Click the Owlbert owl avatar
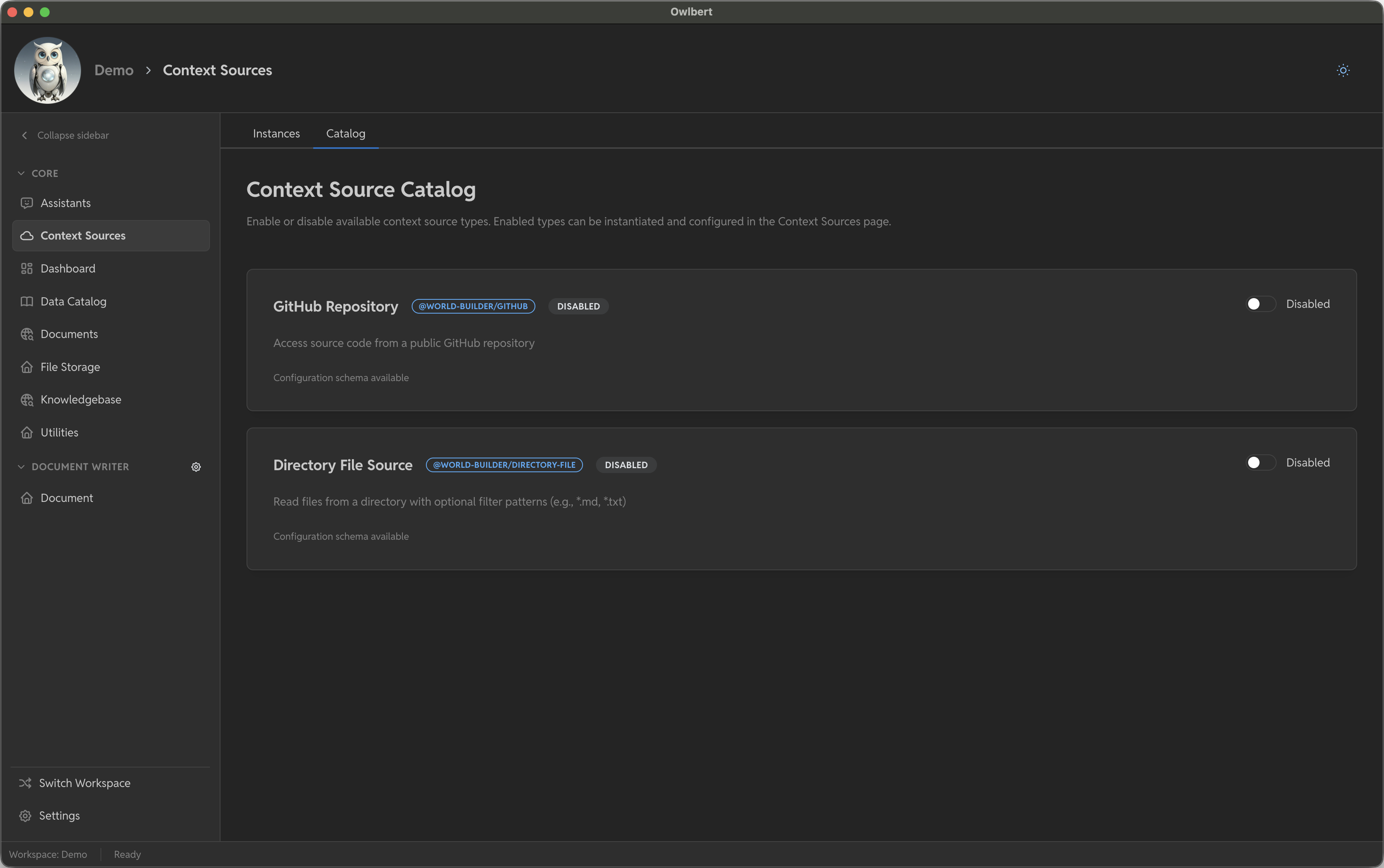The width and height of the screenshot is (1384, 868). [48, 70]
